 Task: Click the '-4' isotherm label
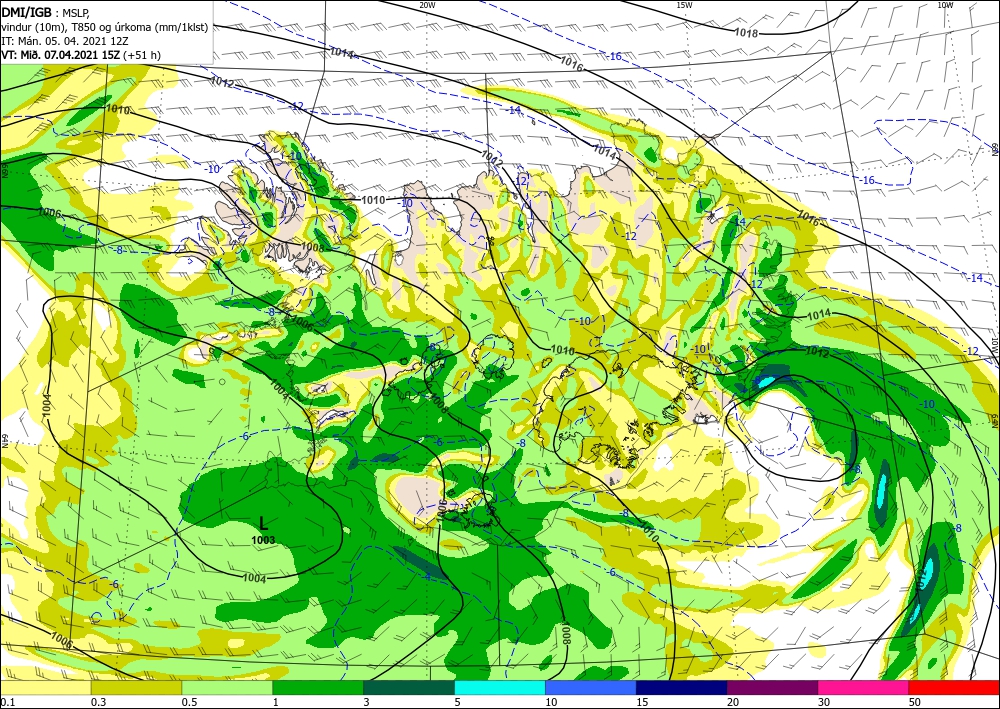click(428, 576)
